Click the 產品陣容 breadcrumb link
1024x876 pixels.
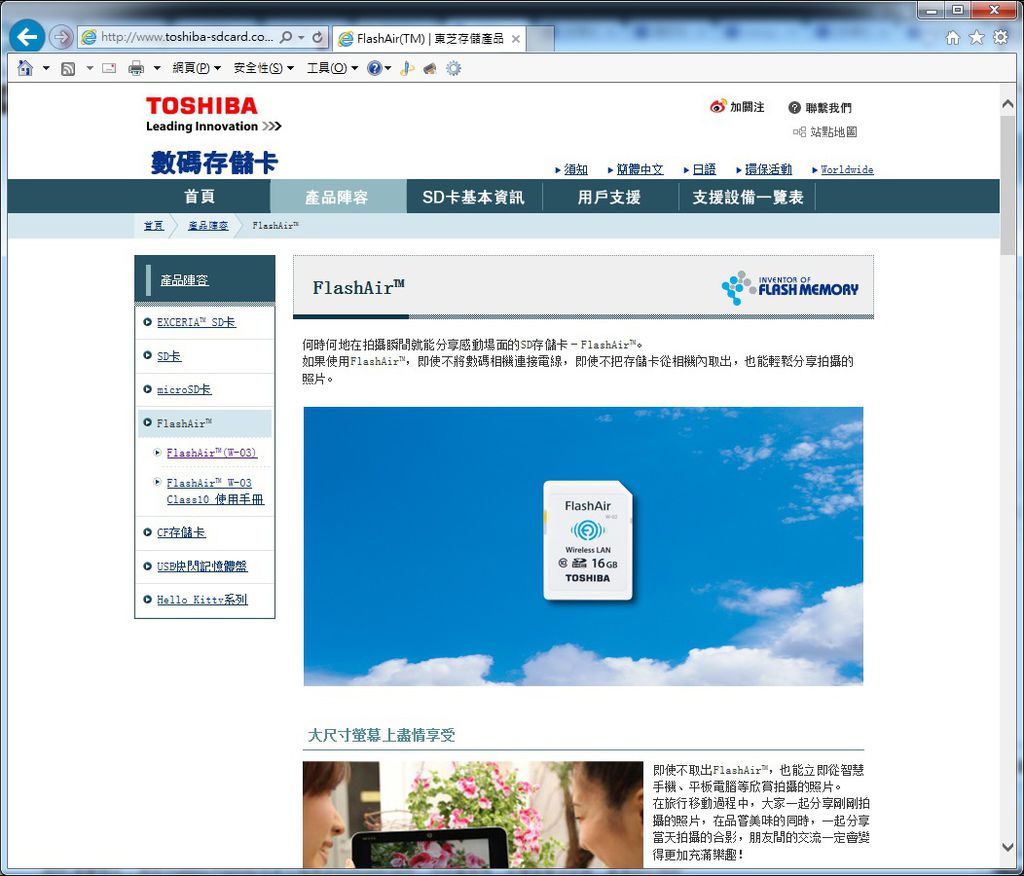[x=208, y=225]
